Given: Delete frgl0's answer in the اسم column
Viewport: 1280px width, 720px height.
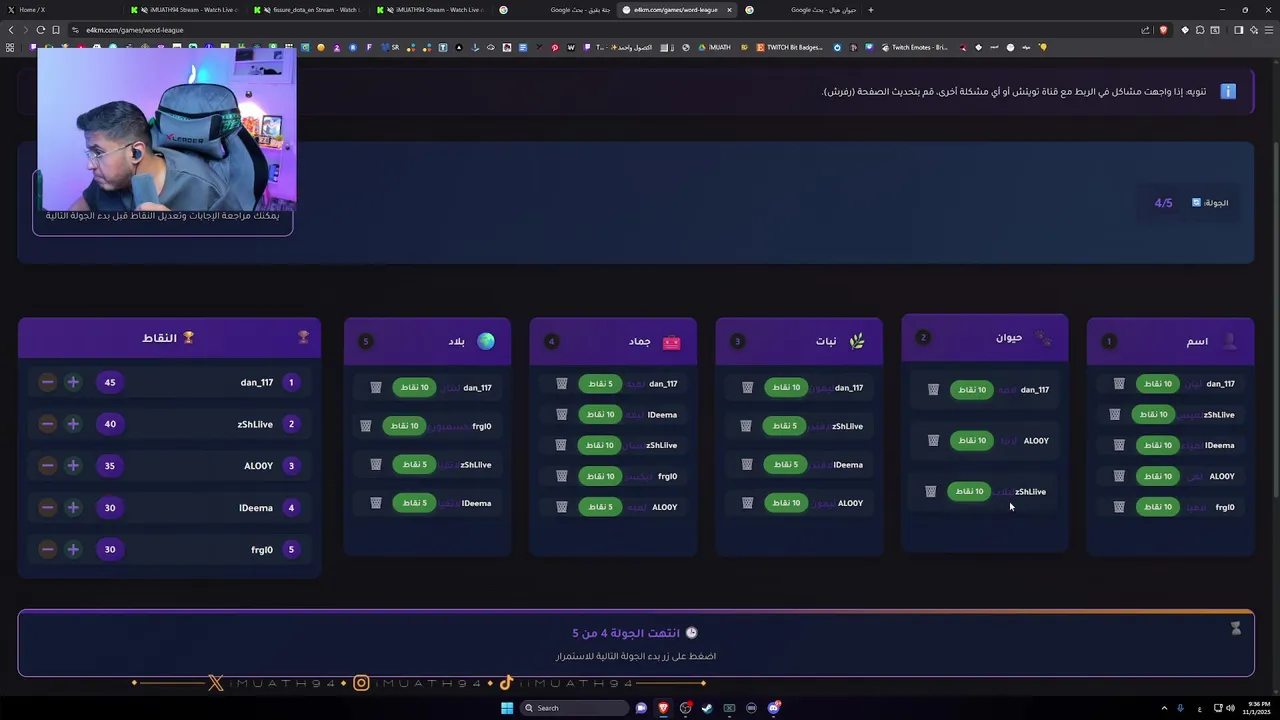Looking at the screenshot, I should pyautogui.click(x=1119, y=507).
